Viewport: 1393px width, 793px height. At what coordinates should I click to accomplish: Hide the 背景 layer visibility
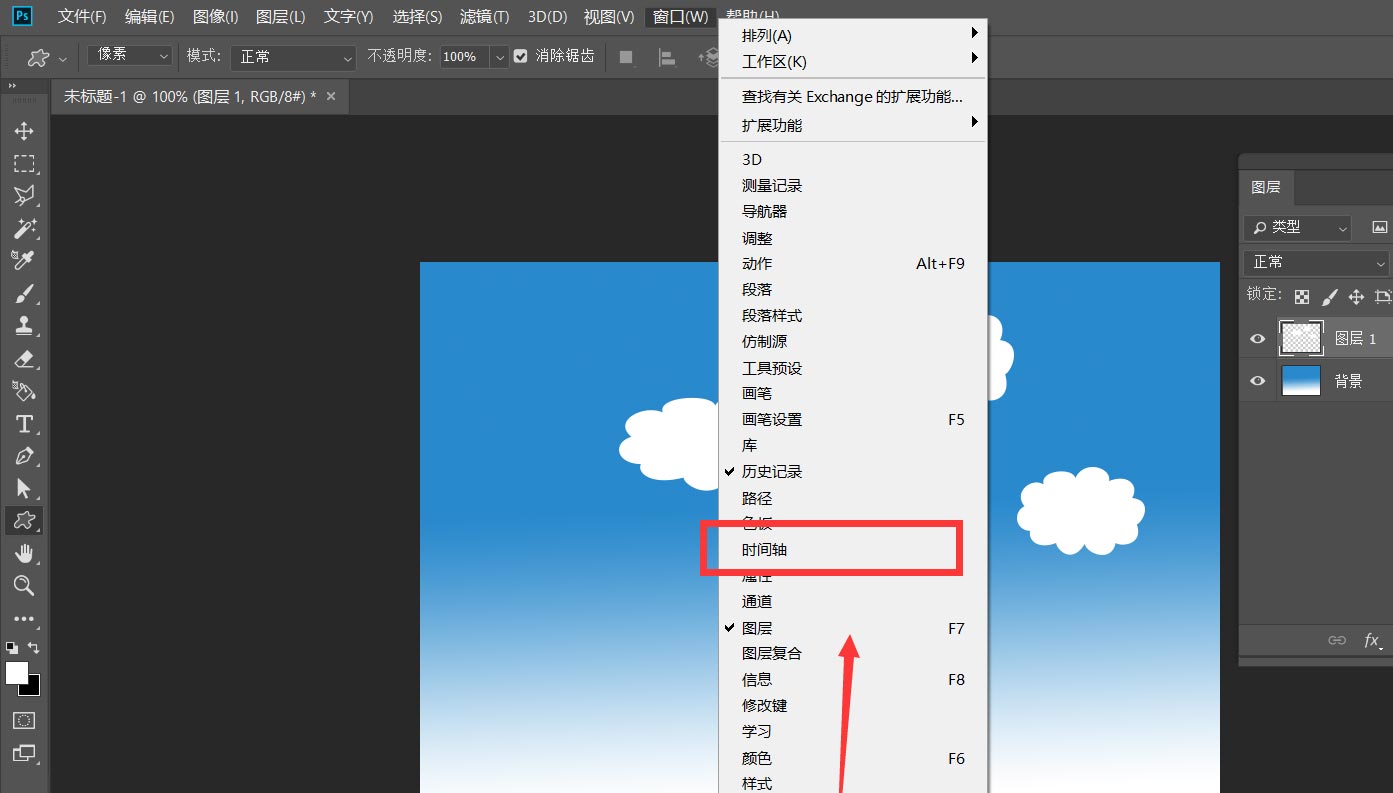tap(1257, 380)
